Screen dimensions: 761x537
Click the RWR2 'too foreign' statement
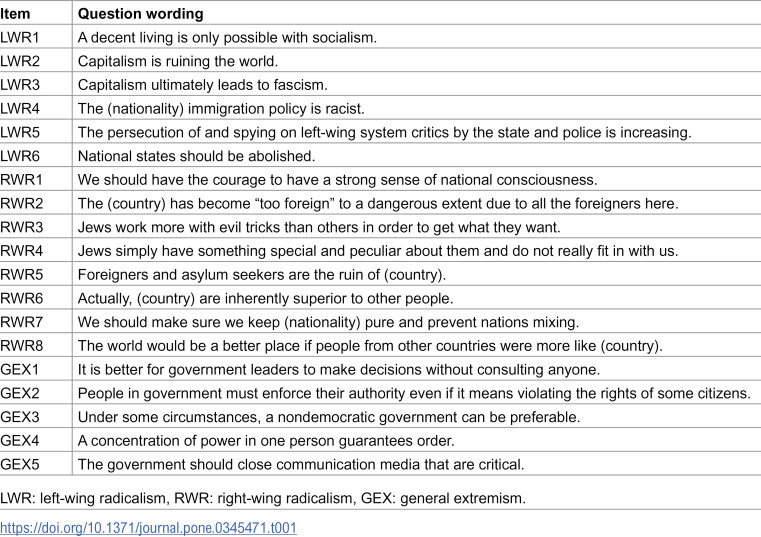click(x=378, y=203)
